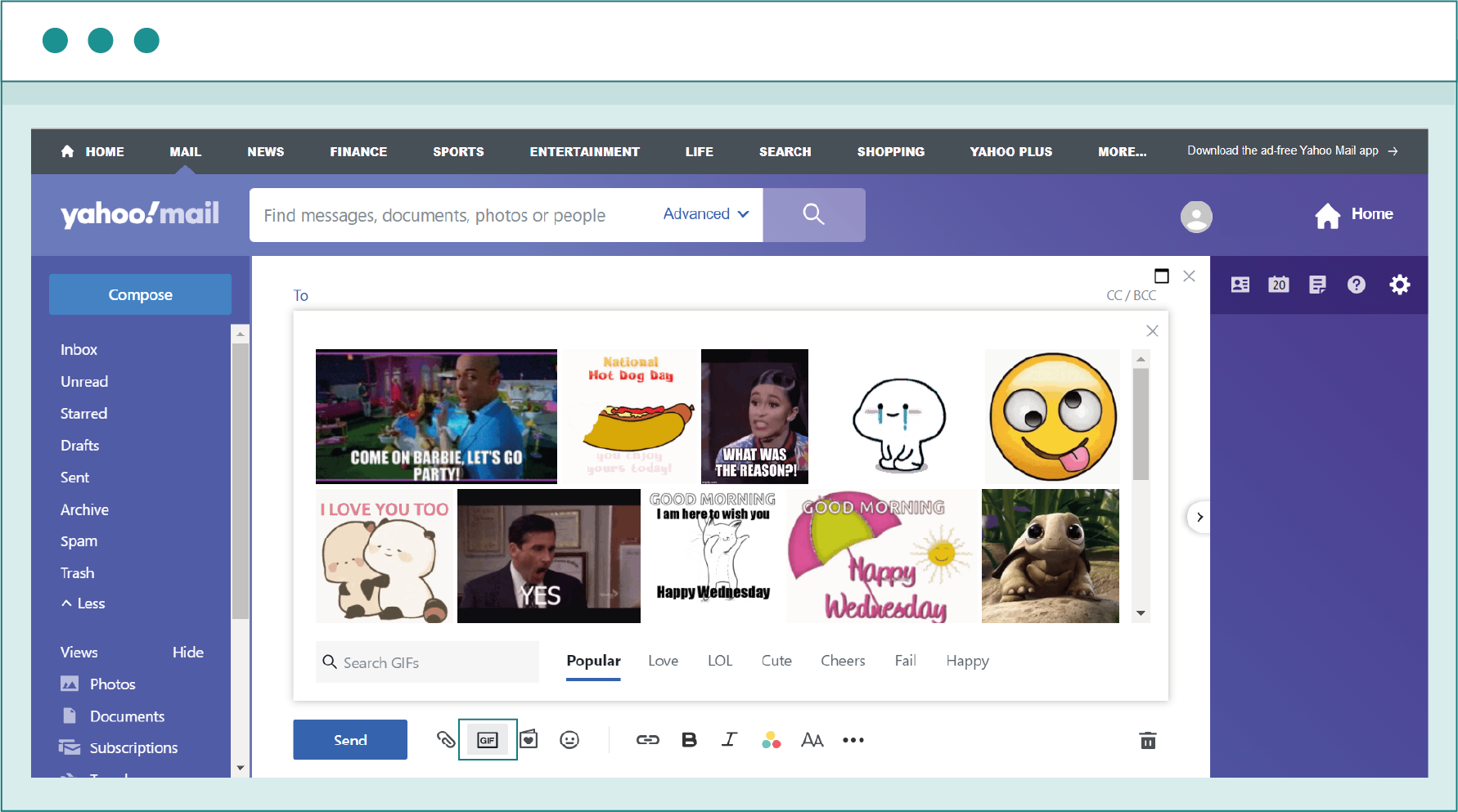
Task: Click the Search GIFs input field
Action: 427,662
